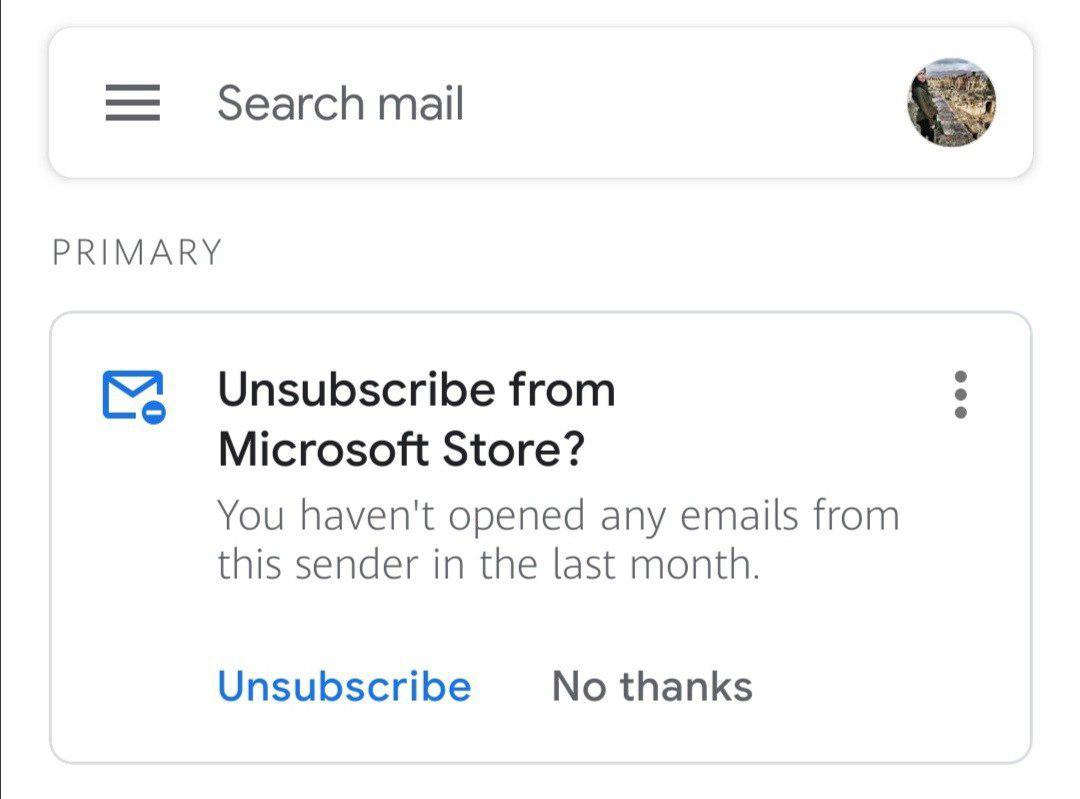Click the "haven't opened any emails" description text

click(558, 517)
